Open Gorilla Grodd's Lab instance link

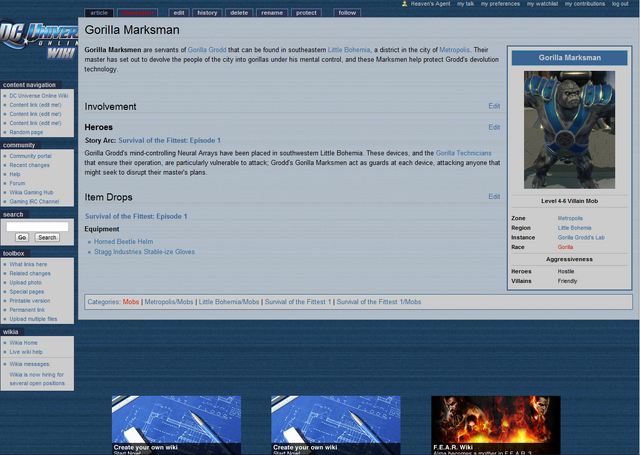point(581,237)
